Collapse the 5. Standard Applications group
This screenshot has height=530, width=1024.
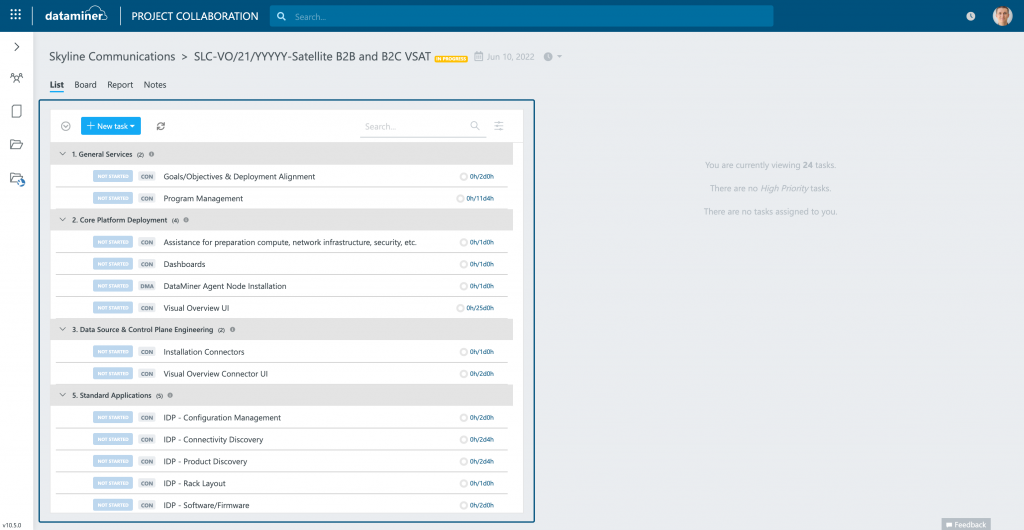click(63, 395)
